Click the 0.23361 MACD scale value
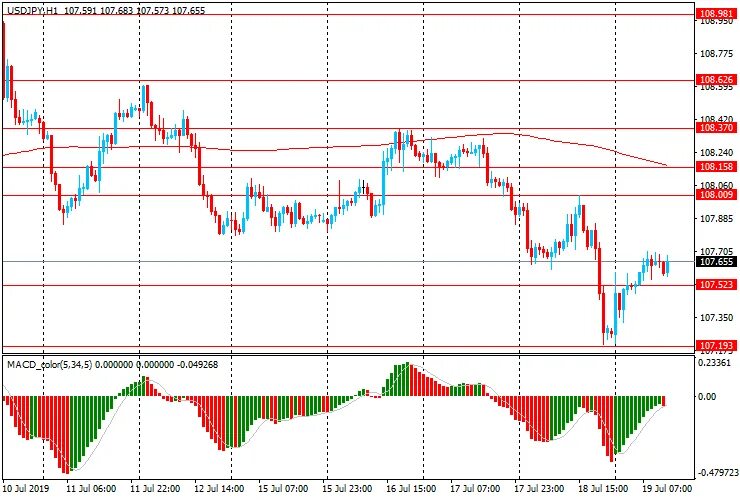 717,363
